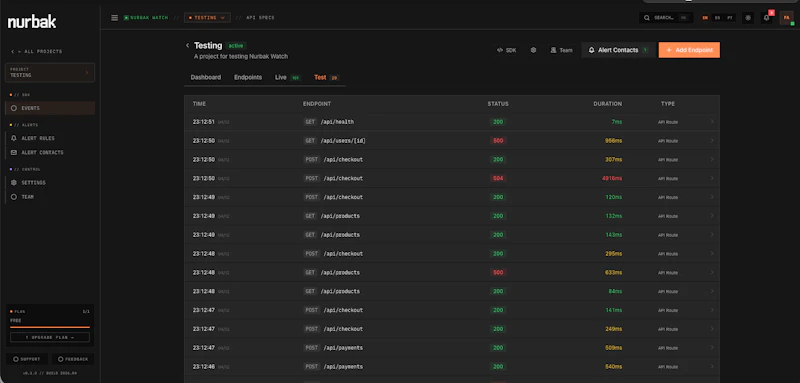Focus the Search field in top bar

(666, 18)
